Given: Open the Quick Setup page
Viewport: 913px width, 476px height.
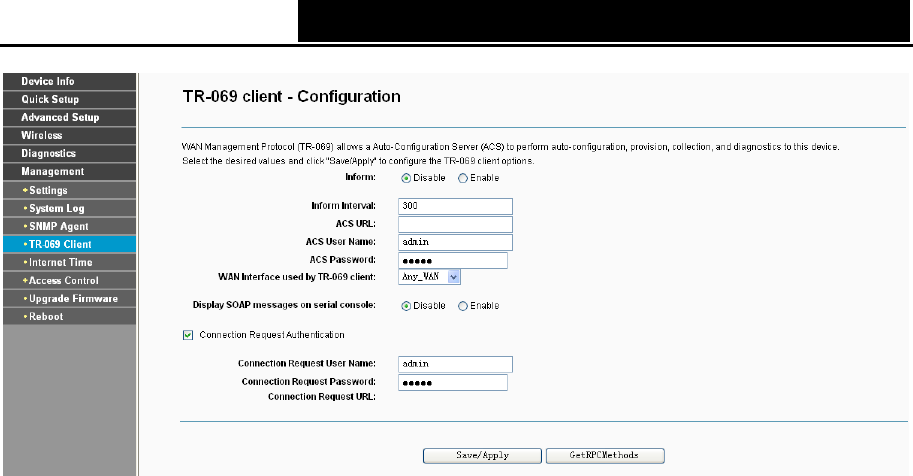Looking at the screenshot, I should (69, 100).
